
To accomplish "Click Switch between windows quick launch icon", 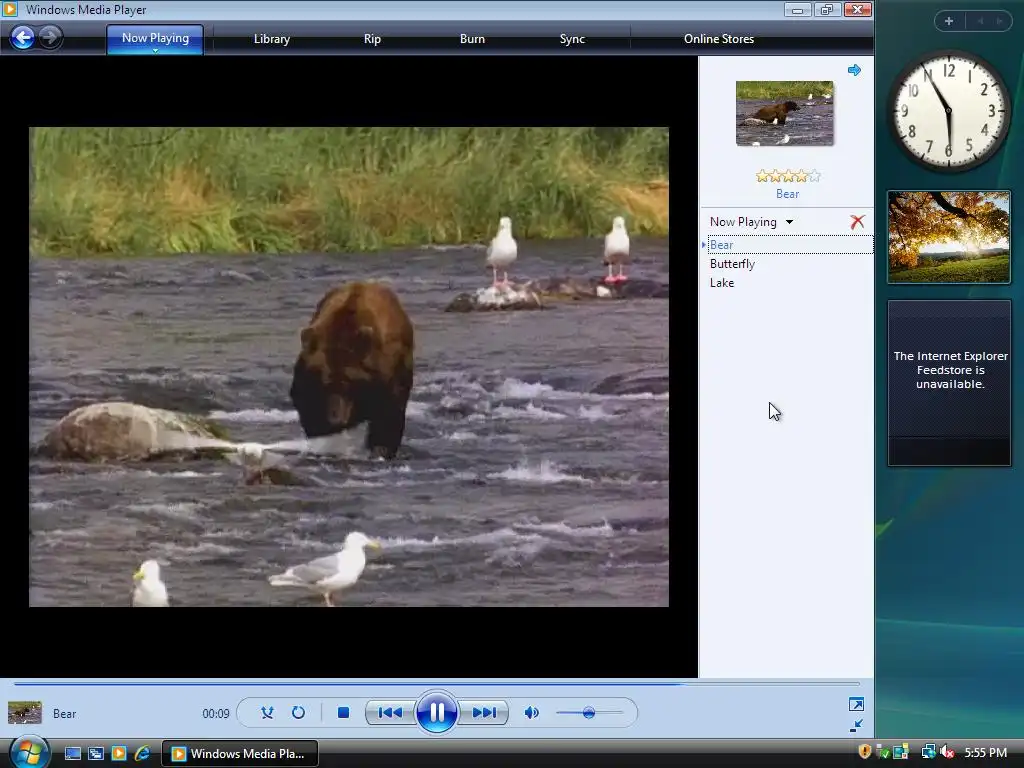I will [x=95, y=754].
